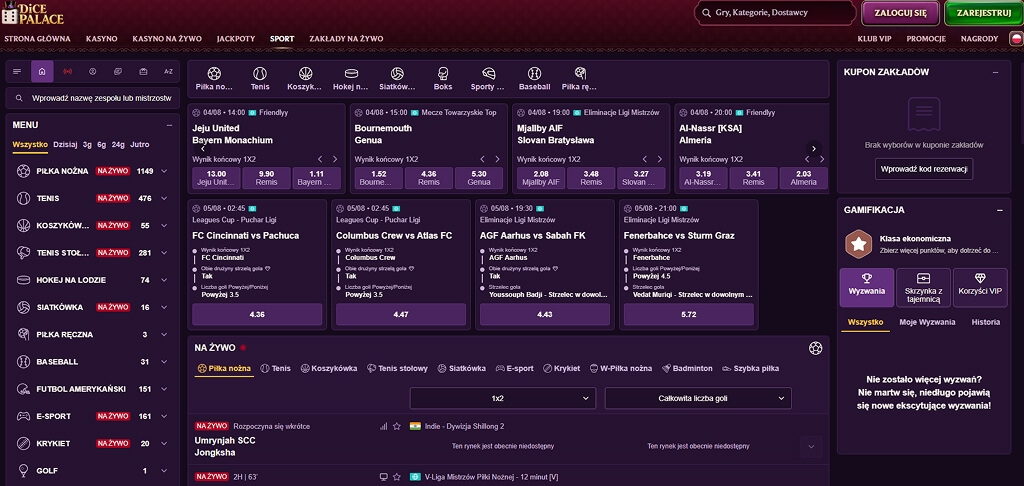
Task: Expand the Umrynjah SCC match row chevron
Action: click(811, 446)
